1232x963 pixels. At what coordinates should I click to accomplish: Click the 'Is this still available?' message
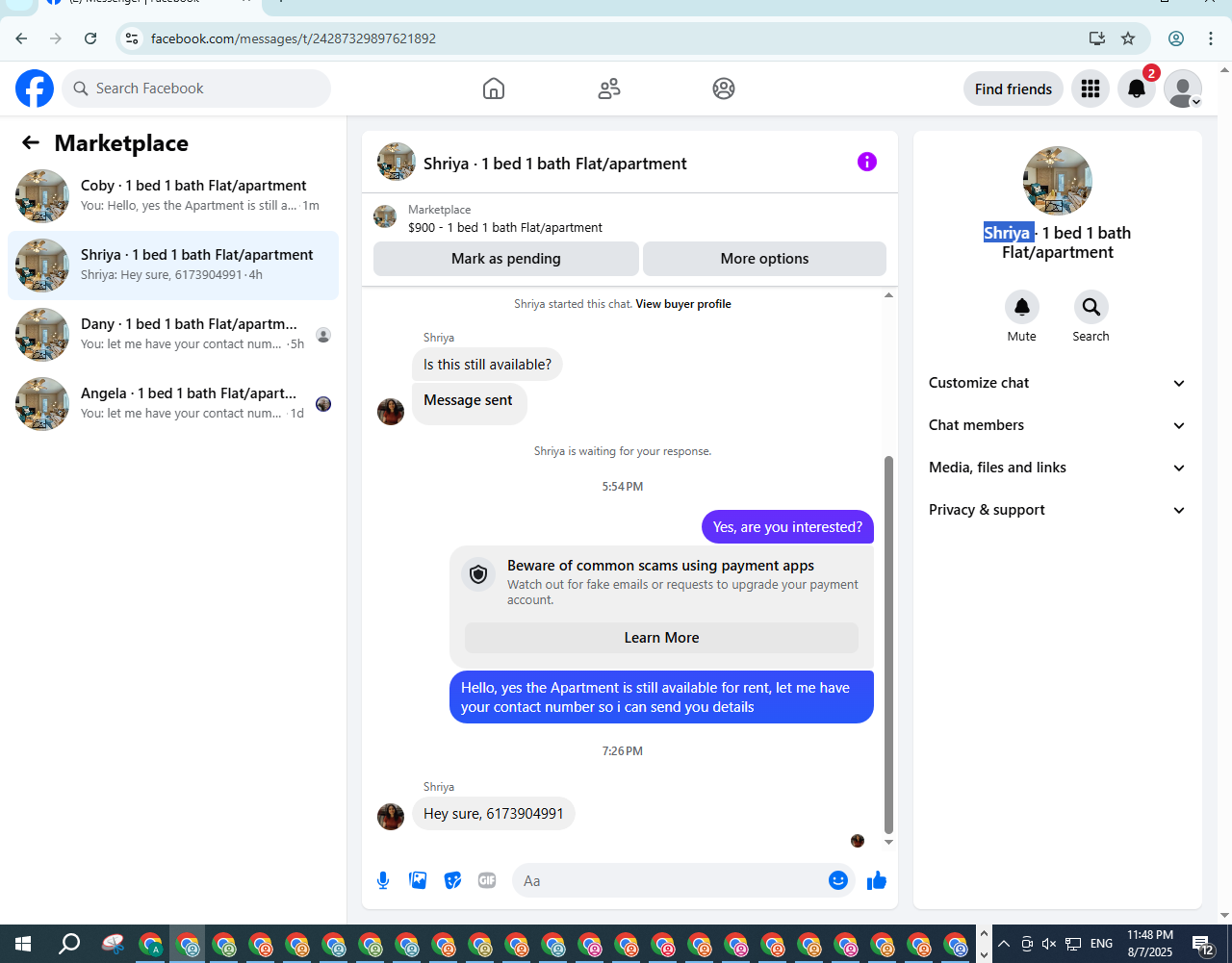click(488, 365)
